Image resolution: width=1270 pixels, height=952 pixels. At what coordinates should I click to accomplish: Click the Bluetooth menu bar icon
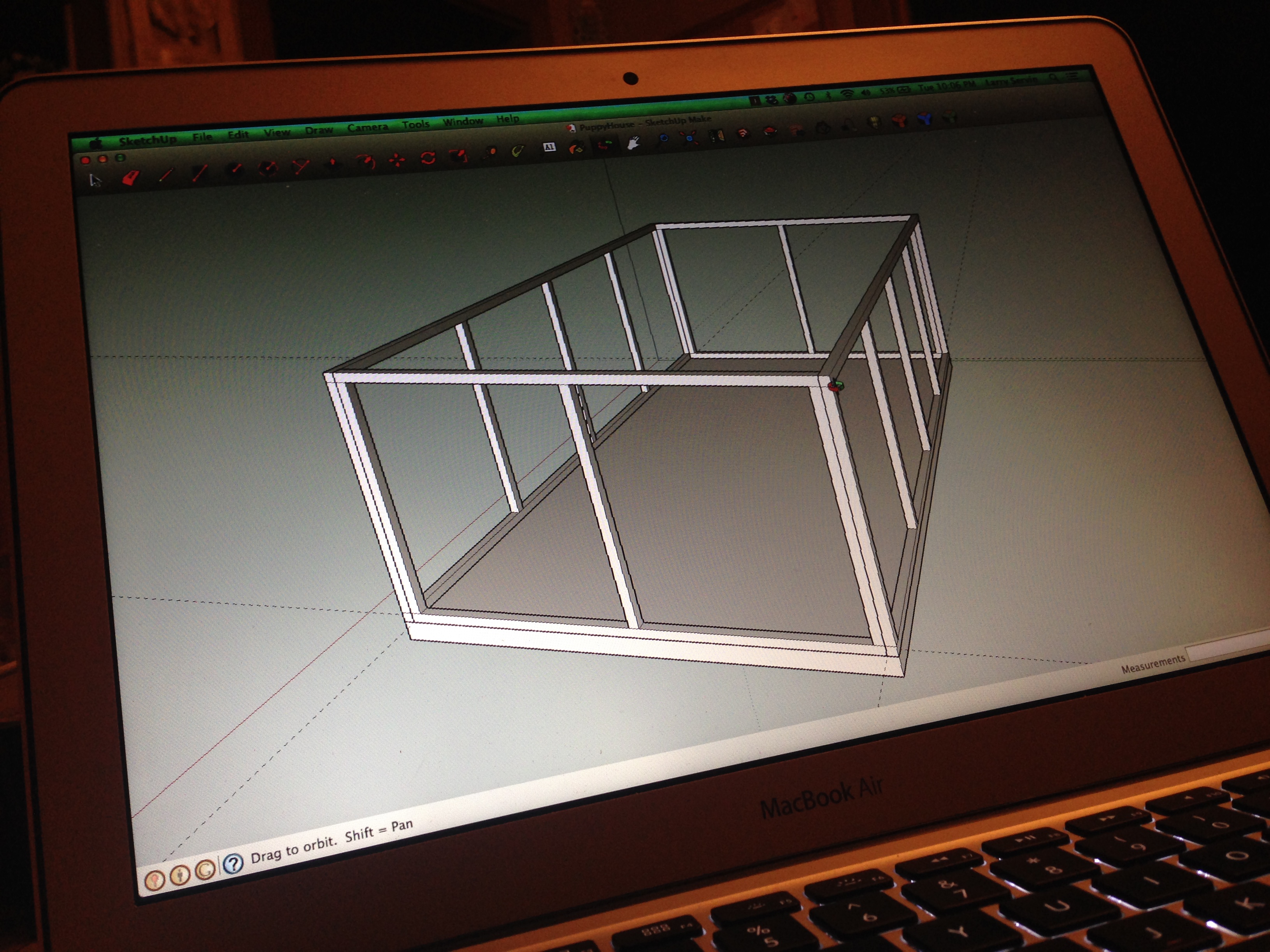point(828,94)
